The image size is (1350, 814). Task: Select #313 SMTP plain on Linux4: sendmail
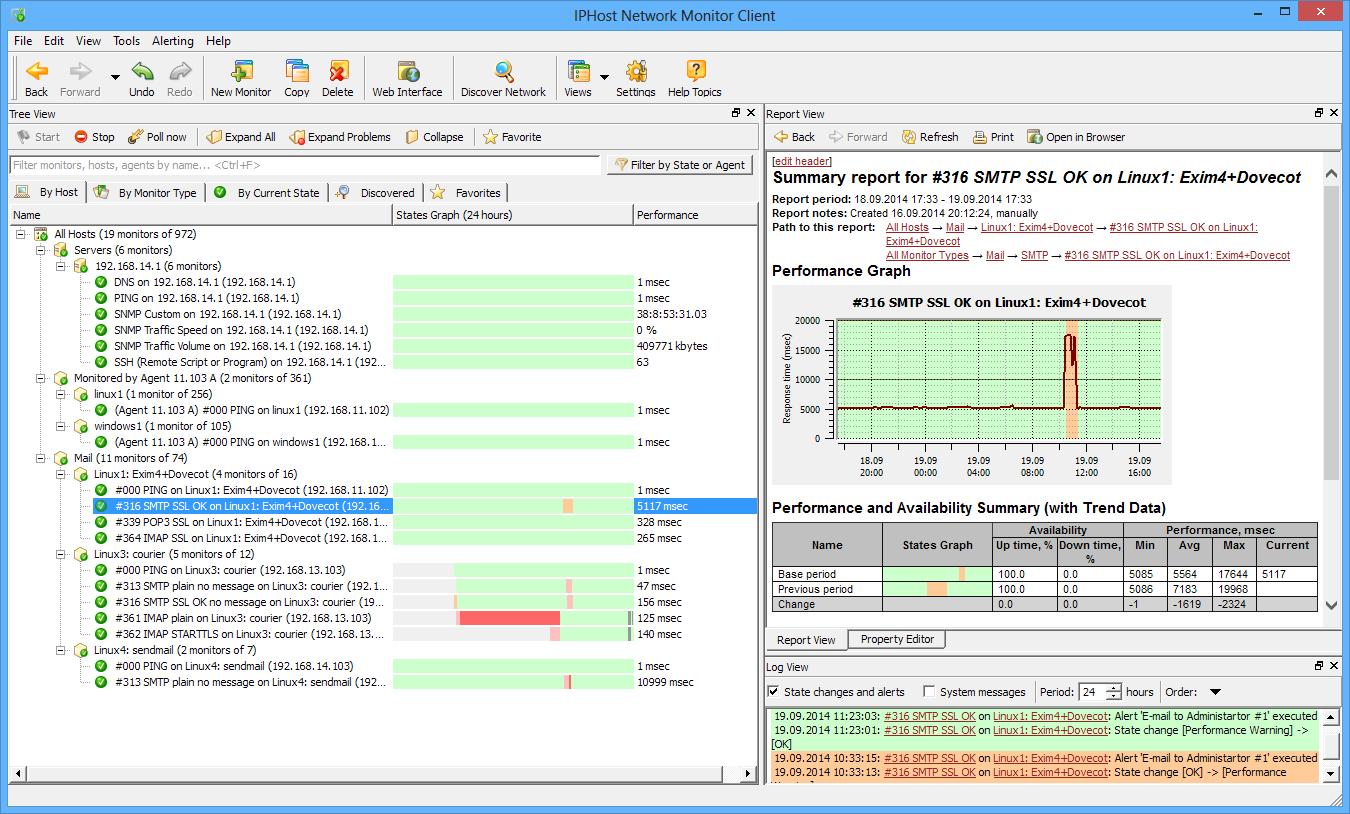(250, 682)
